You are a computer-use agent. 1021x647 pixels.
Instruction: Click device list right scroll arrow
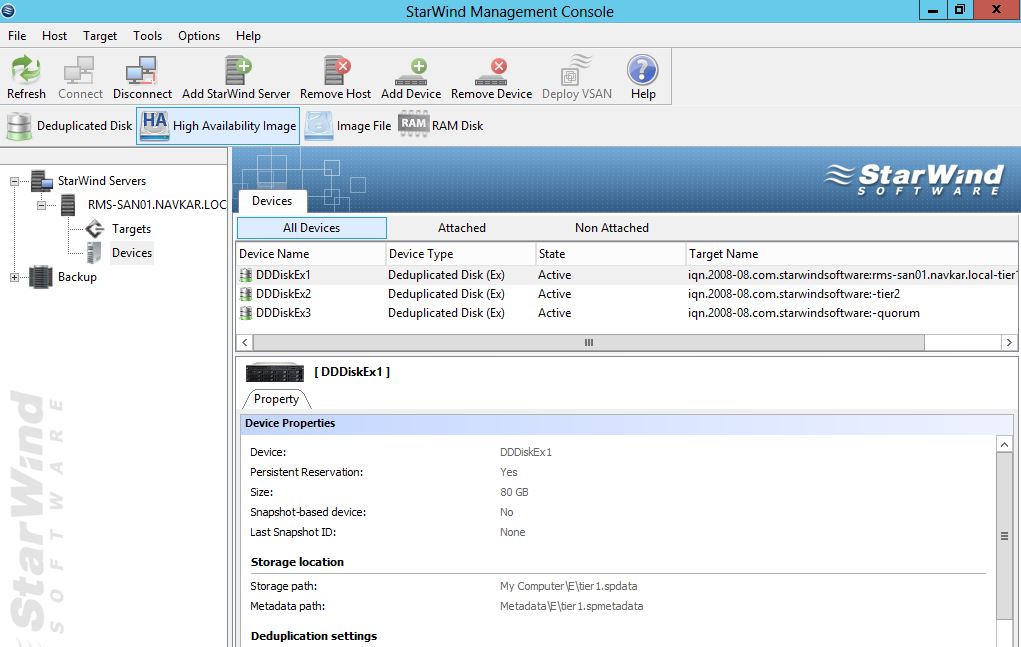tap(1009, 342)
